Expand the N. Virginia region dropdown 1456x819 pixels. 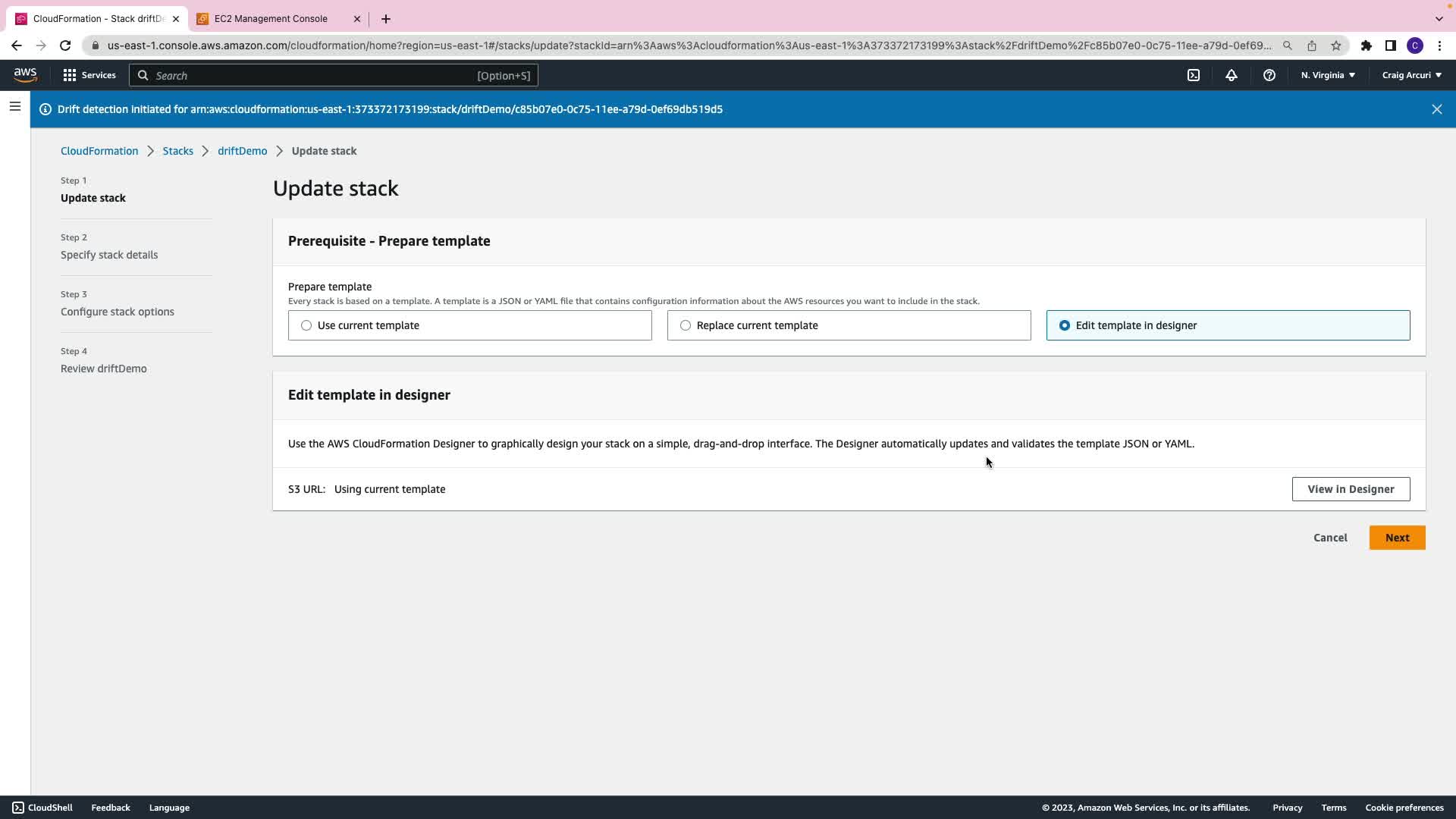click(1328, 75)
